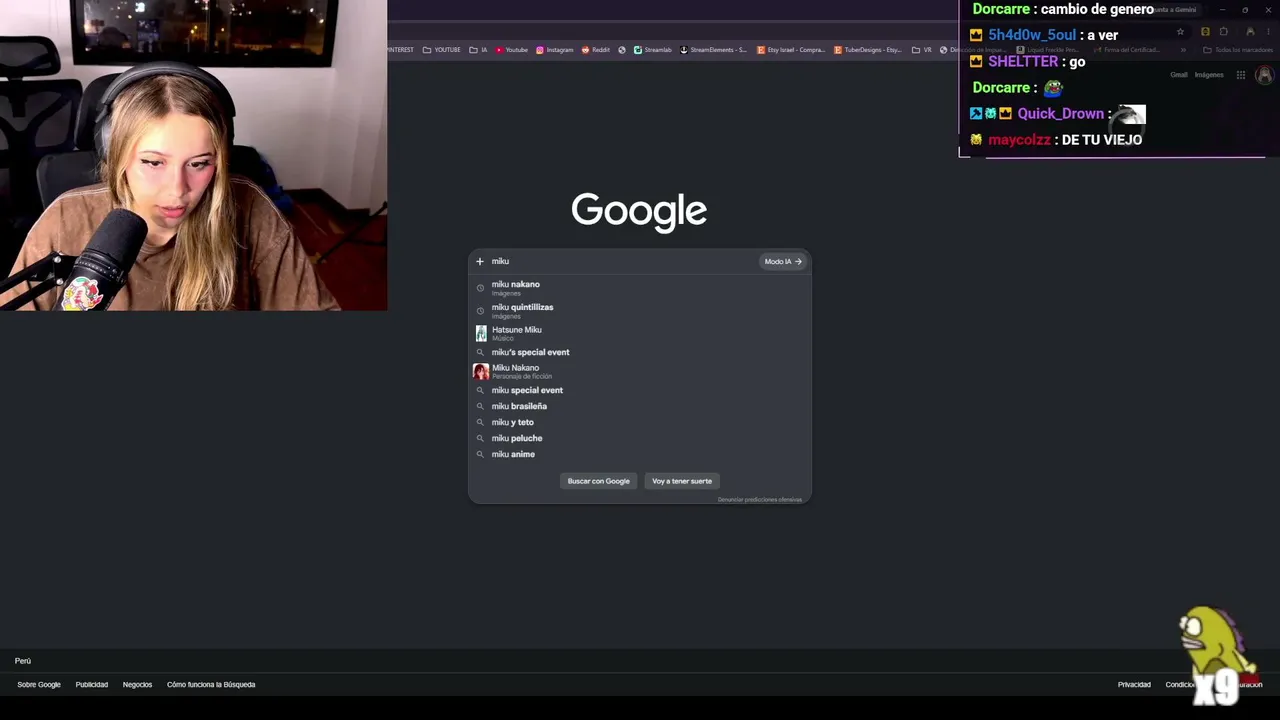Open the Google account avatar
The height and width of the screenshot is (720, 1280).
[x=1265, y=75]
